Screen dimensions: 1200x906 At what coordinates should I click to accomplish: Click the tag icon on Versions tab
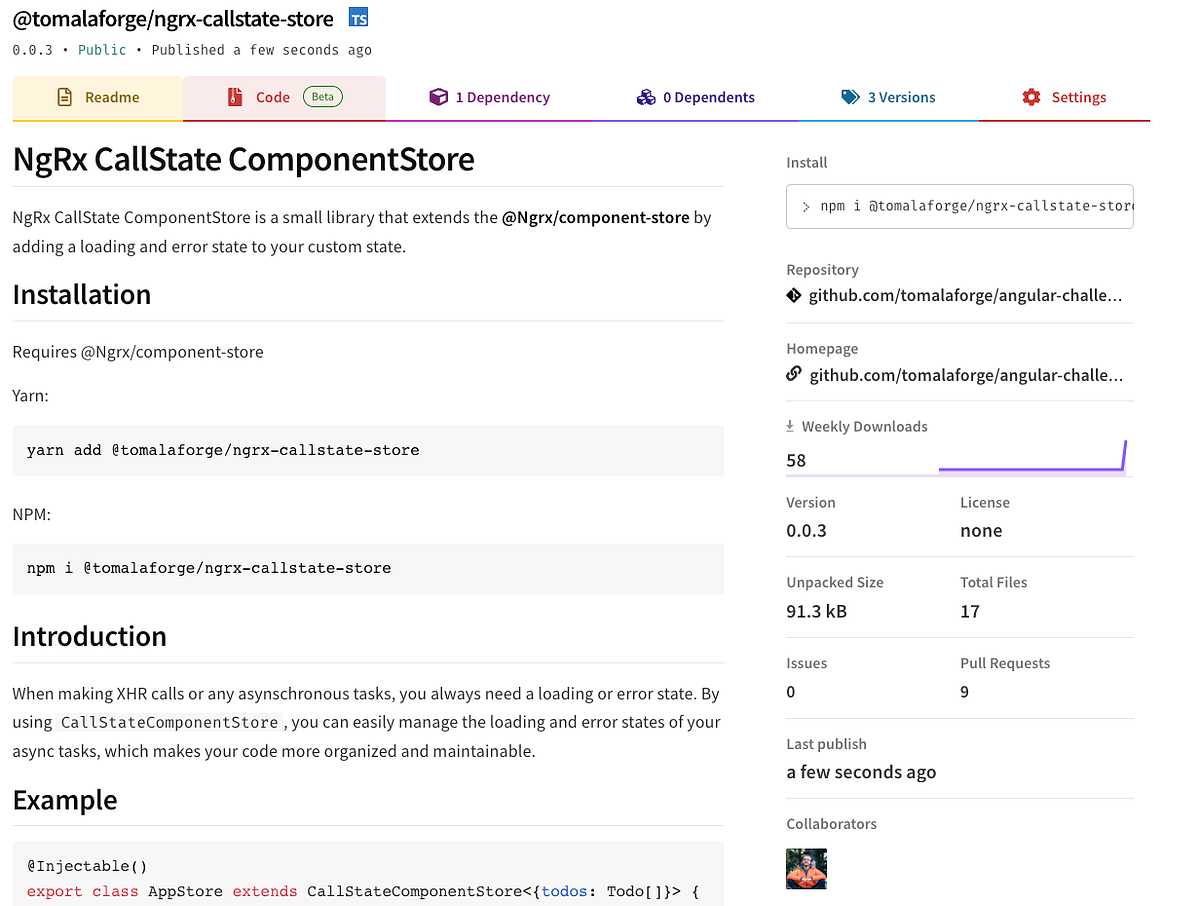pos(851,97)
